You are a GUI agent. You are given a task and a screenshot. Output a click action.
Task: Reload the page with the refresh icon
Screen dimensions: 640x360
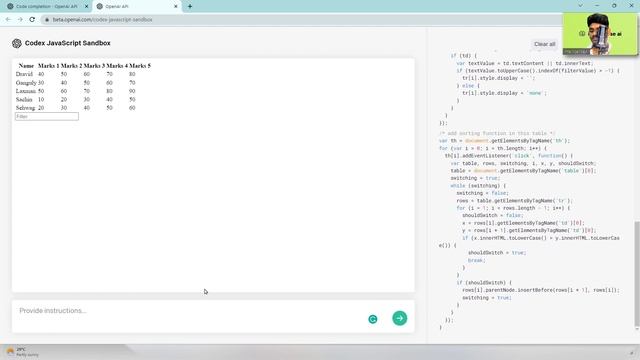coord(32,20)
